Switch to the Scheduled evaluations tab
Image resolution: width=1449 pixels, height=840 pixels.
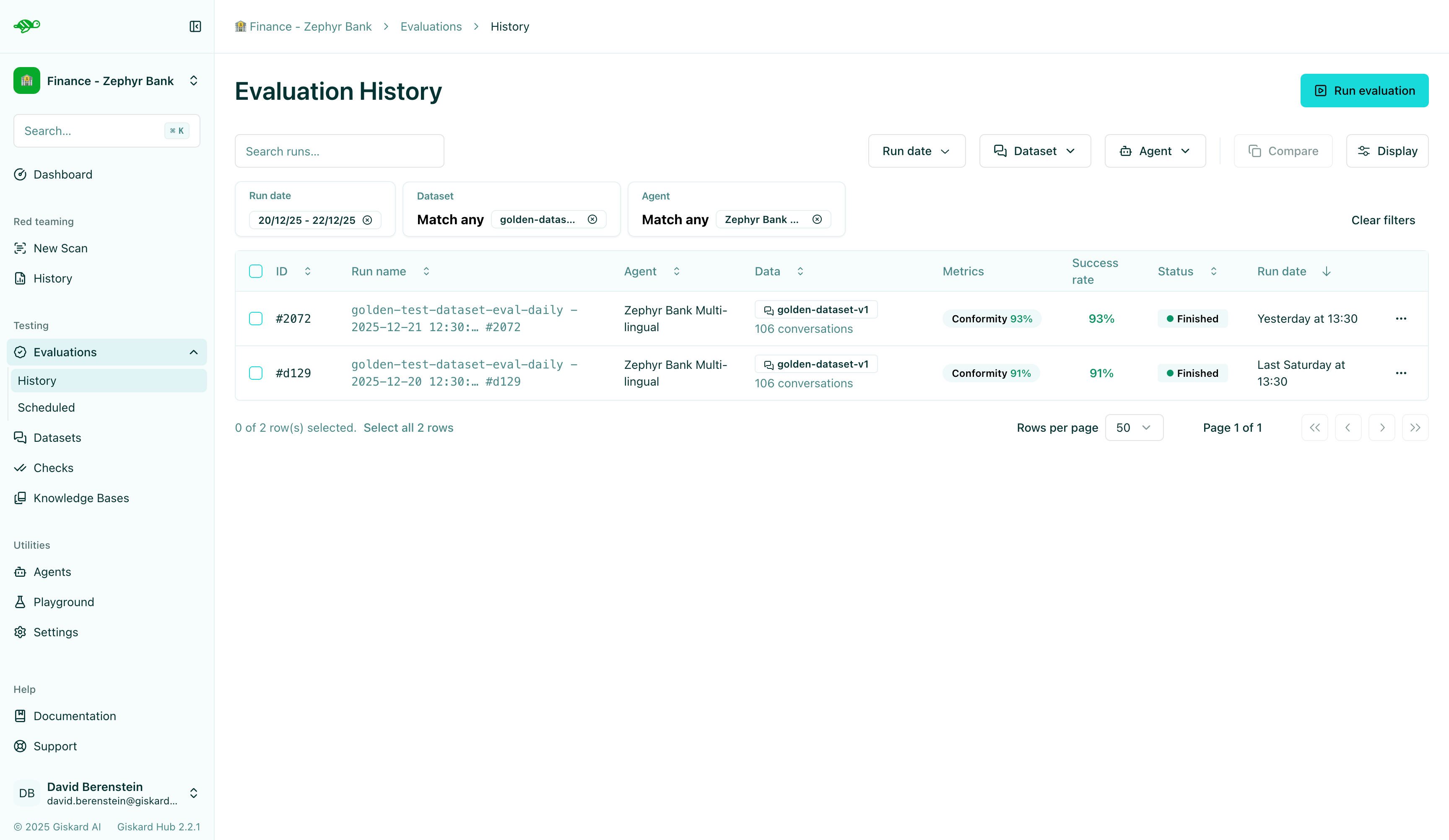click(x=46, y=407)
